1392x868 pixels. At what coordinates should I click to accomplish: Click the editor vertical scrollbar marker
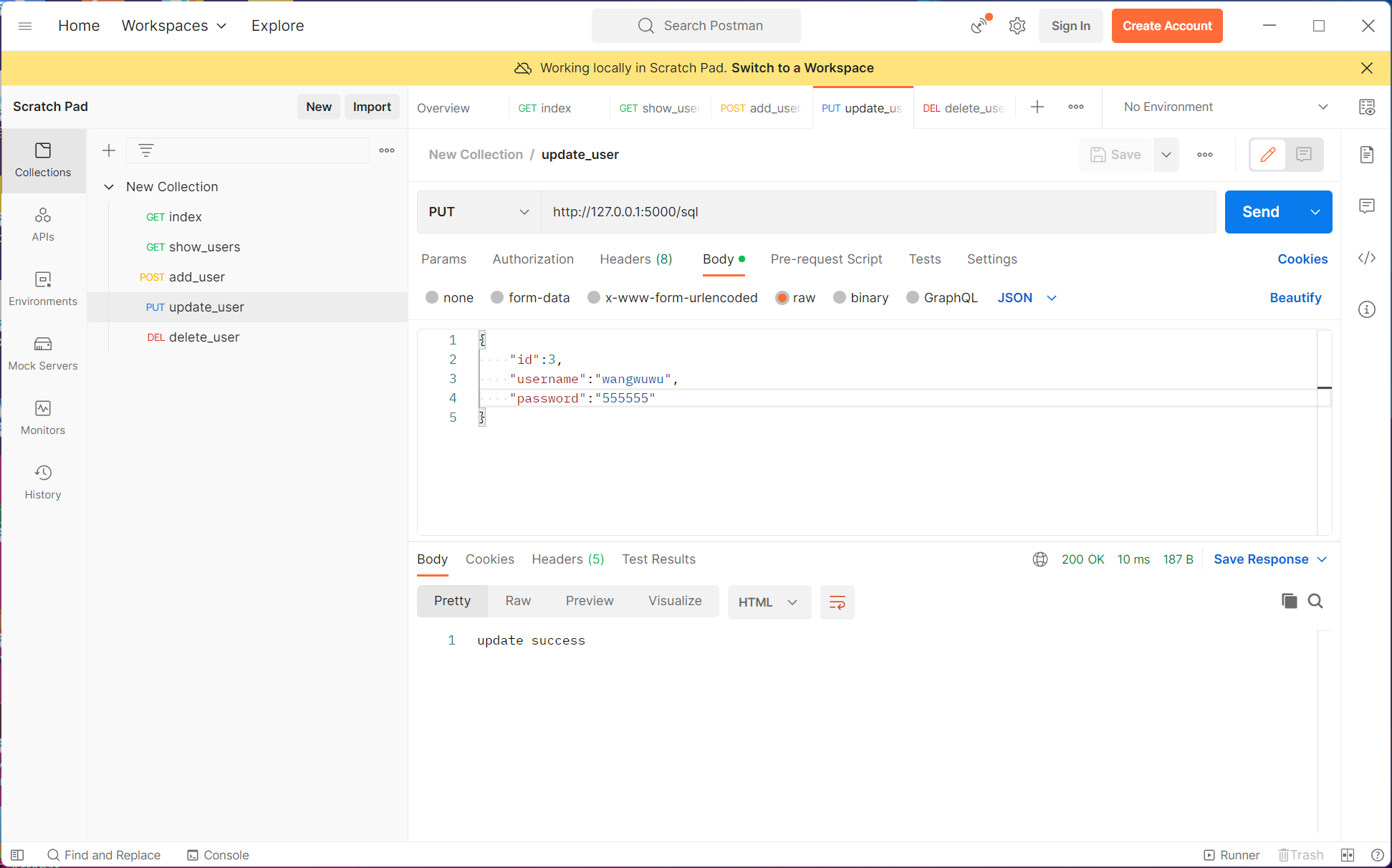tap(1324, 388)
